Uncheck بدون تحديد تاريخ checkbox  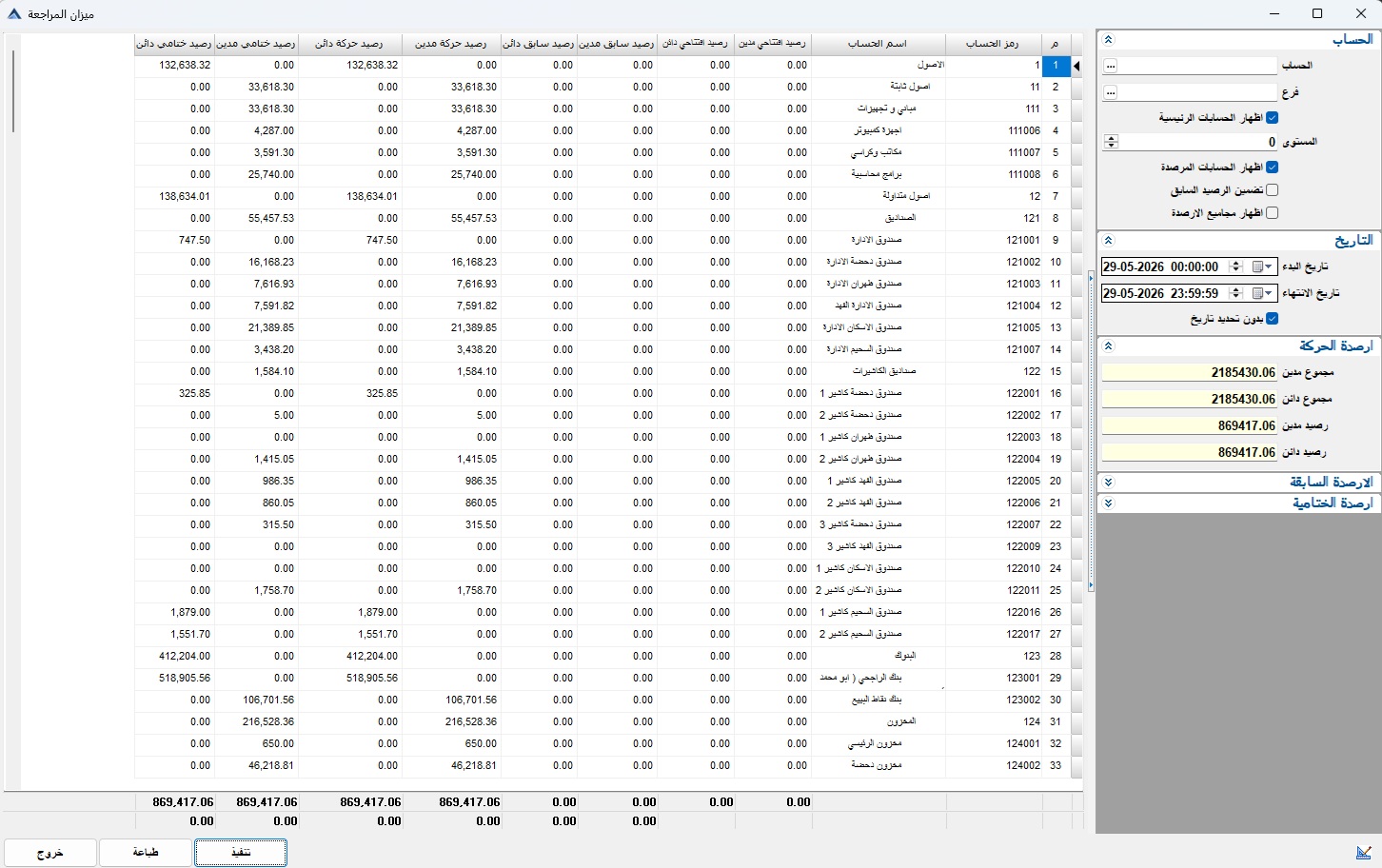(1272, 319)
